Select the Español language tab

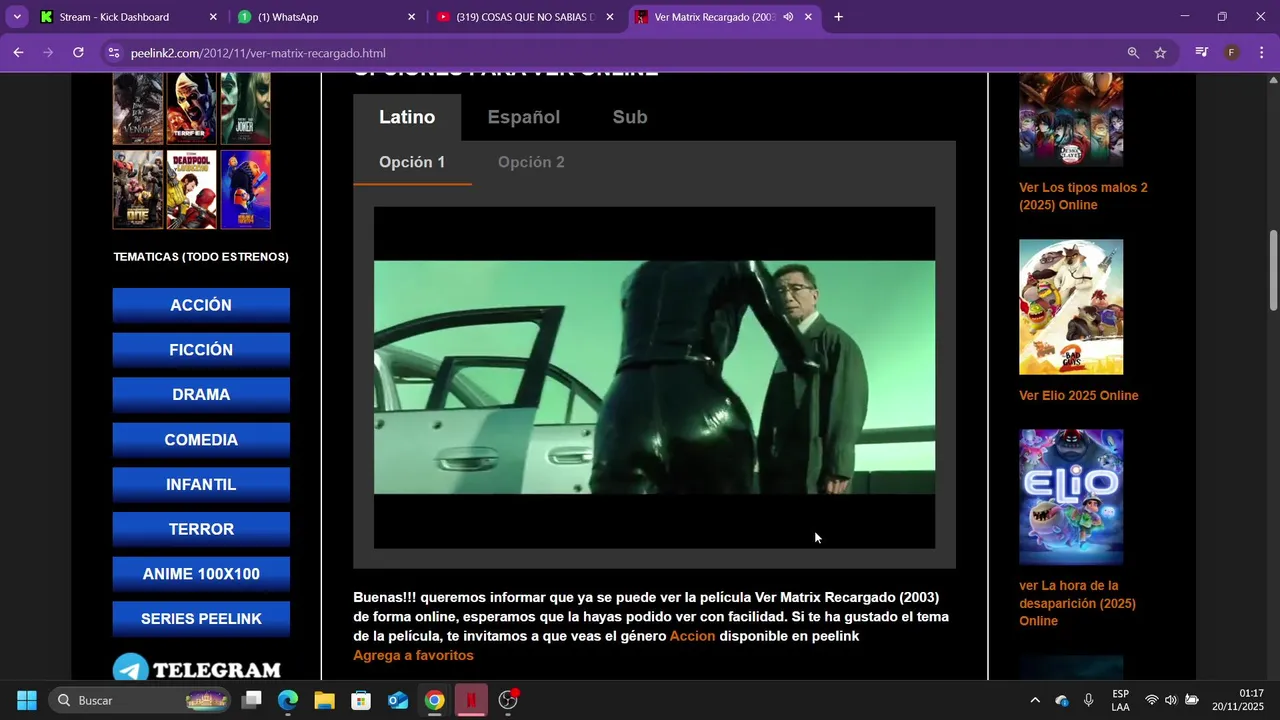click(524, 117)
